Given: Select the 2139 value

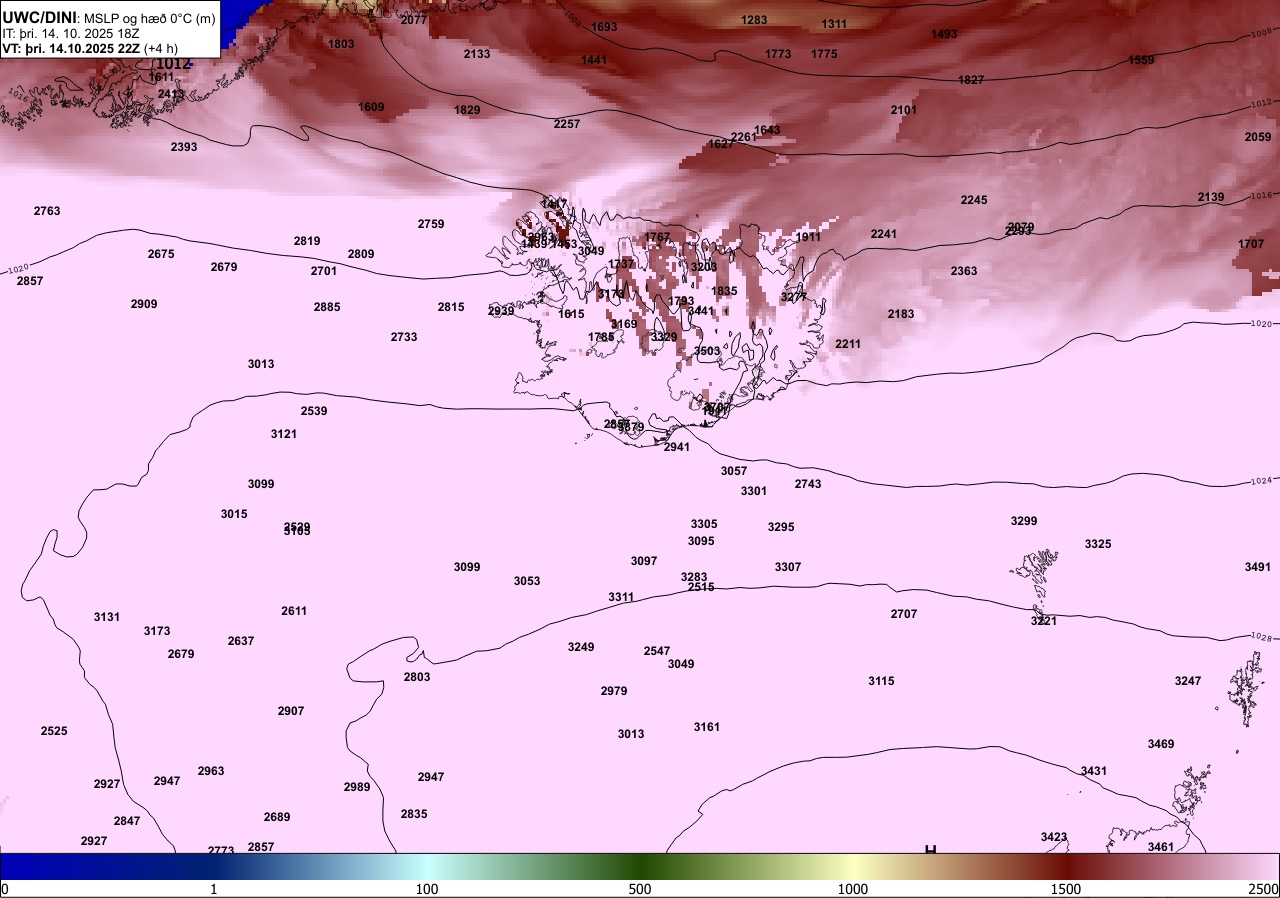Looking at the screenshot, I should click(1211, 197).
